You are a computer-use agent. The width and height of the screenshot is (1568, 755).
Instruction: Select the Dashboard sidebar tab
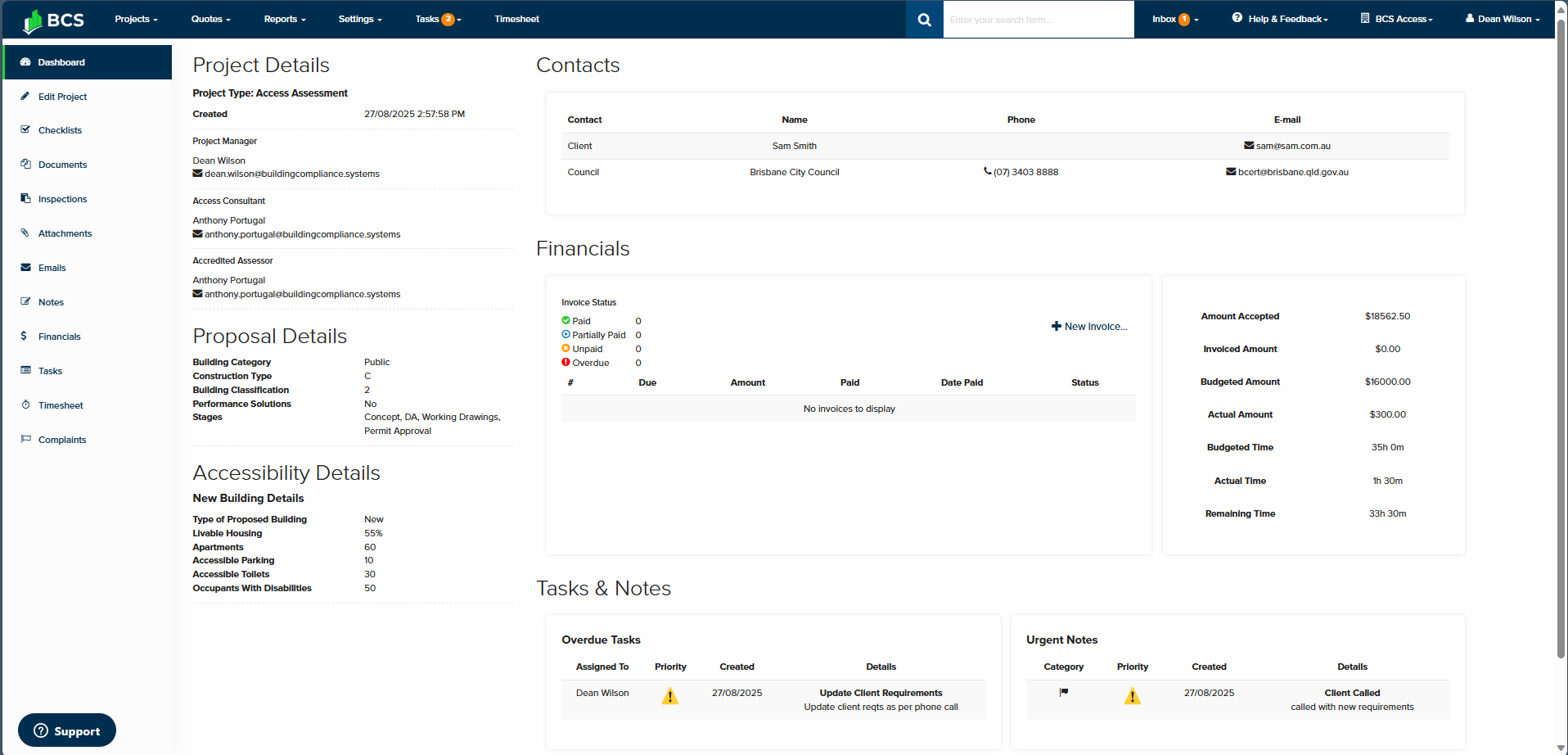point(61,62)
